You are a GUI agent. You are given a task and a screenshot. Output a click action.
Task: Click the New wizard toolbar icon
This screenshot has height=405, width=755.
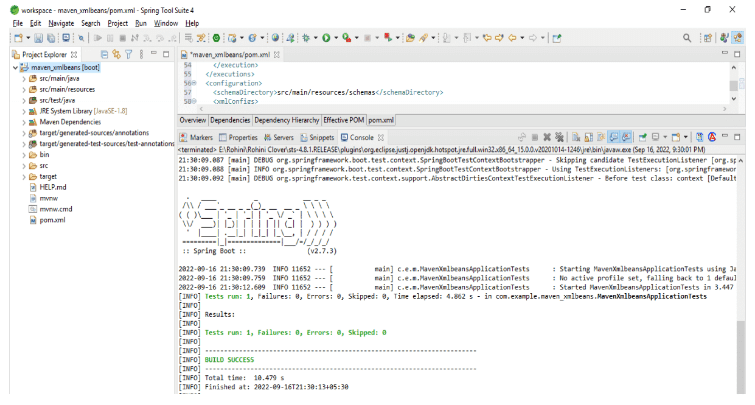(x=18, y=38)
